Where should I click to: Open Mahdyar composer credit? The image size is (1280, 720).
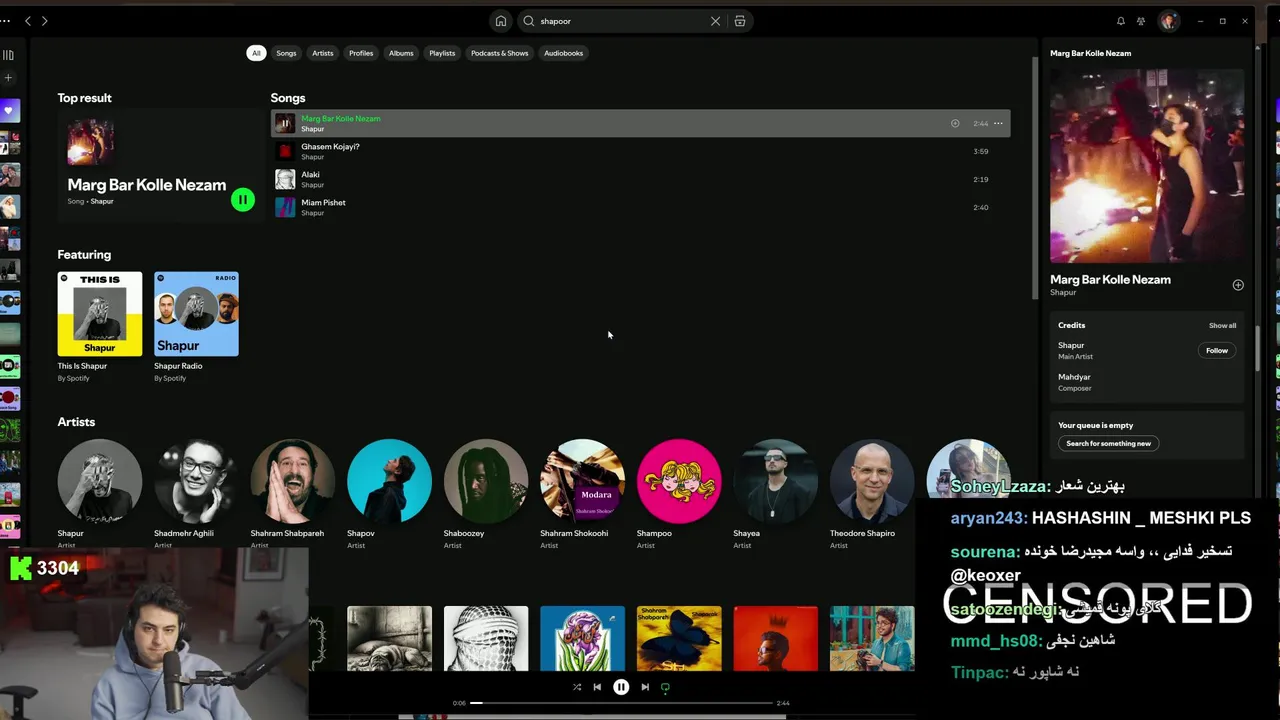(x=1074, y=377)
